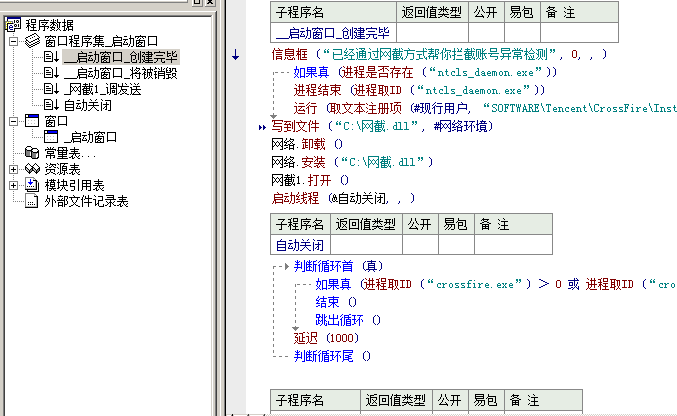Click the 窗口 folder window icon
The height and width of the screenshot is (416, 677).
32,121
